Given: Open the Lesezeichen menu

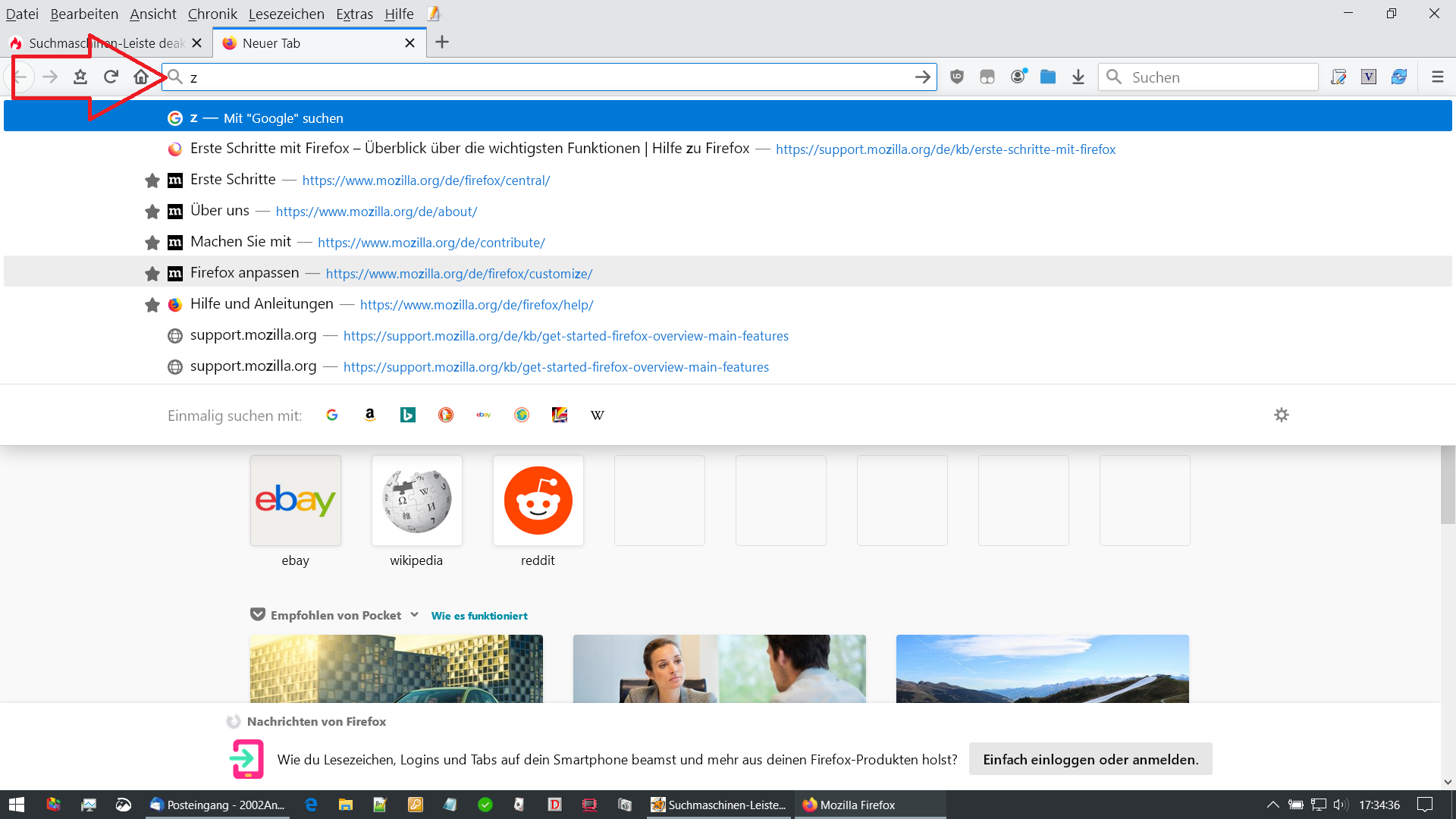Looking at the screenshot, I should [286, 14].
